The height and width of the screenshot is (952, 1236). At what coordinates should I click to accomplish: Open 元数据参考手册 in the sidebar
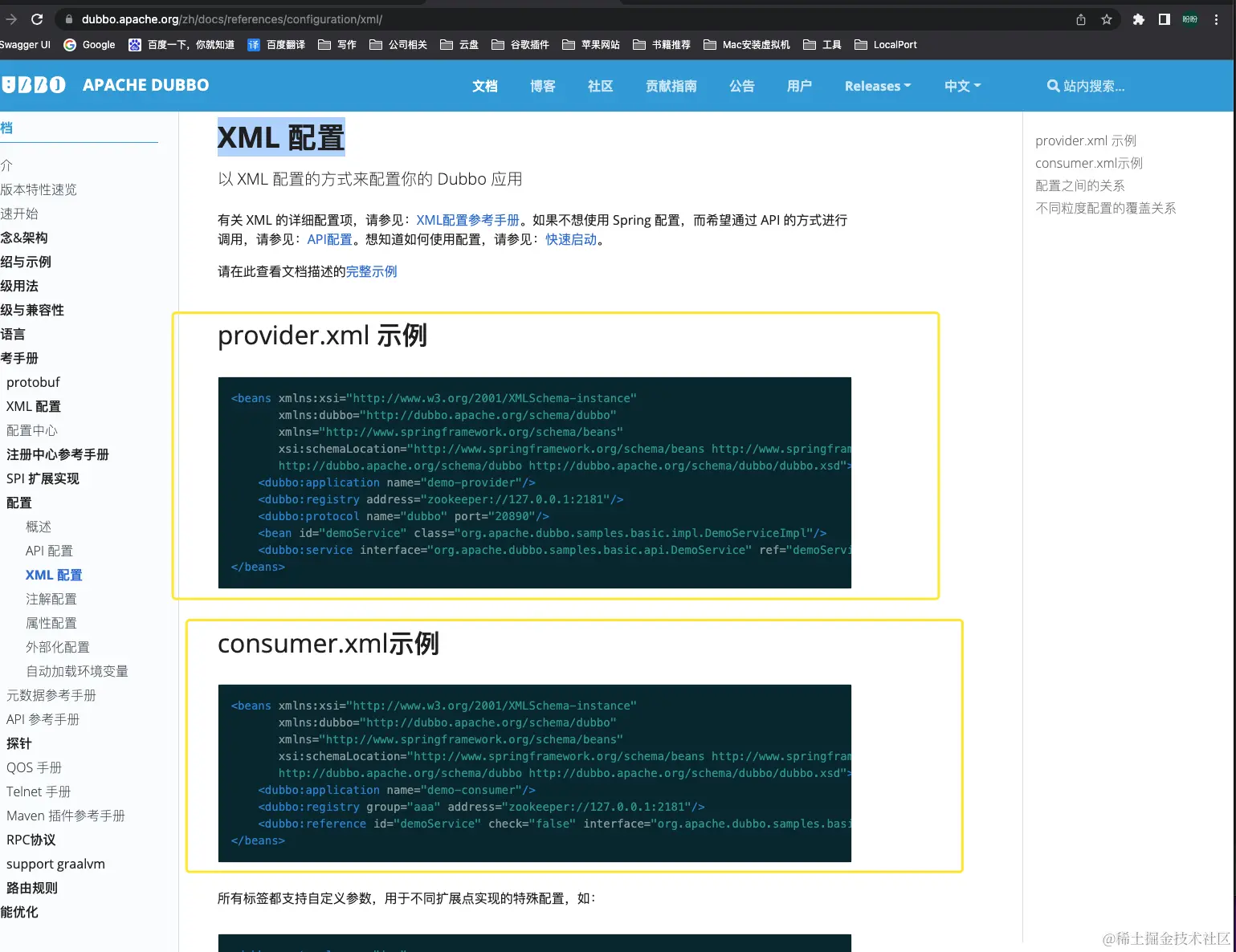coord(51,695)
